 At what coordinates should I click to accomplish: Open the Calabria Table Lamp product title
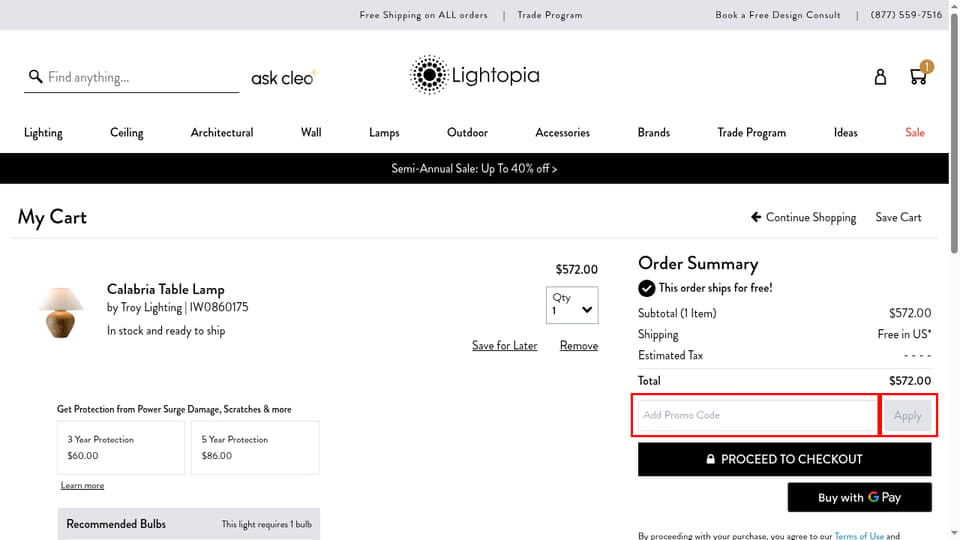(x=166, y=289)
